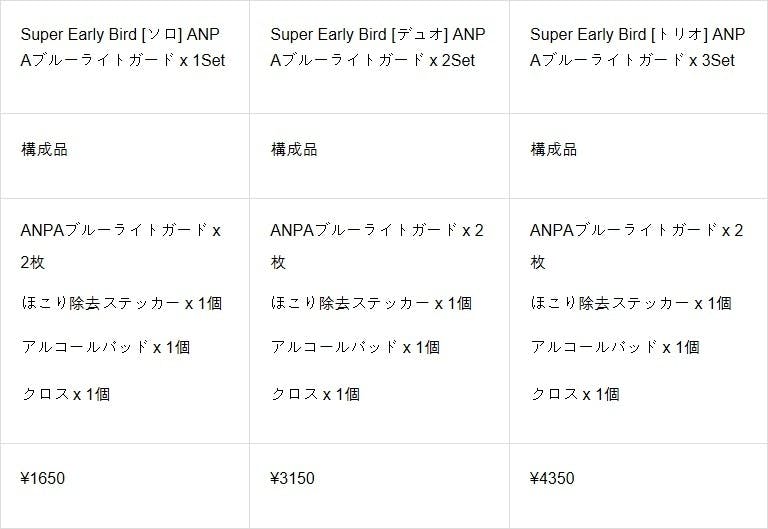Click クロス x 1個 in トリオ column

(575, 394)
